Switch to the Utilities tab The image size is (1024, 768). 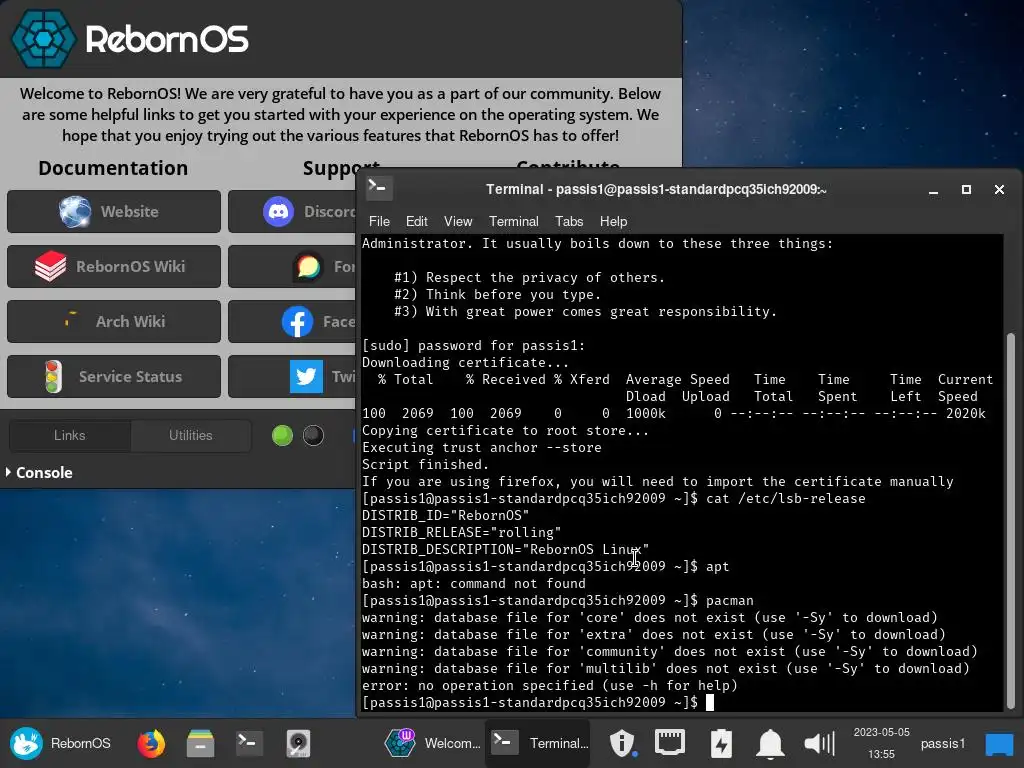[191, 436]
